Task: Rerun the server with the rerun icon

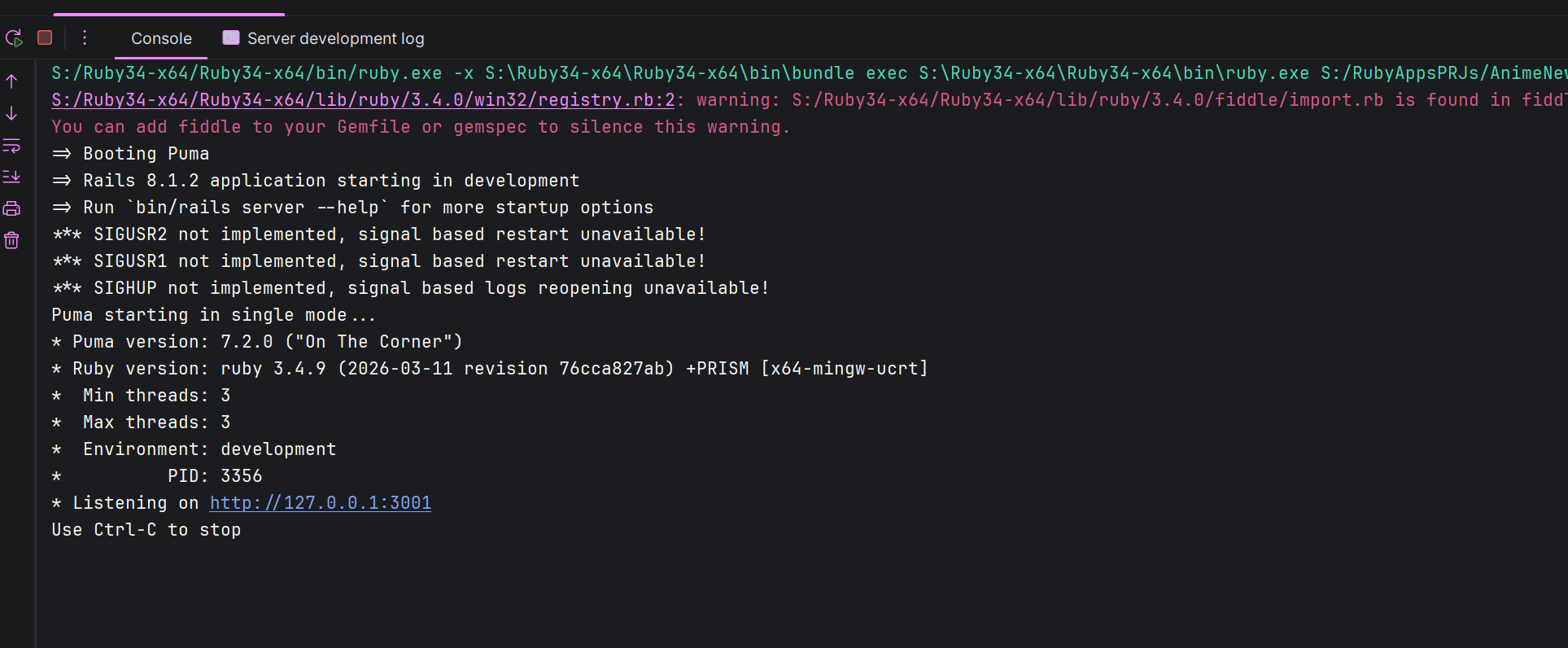Action: point(14,38)
